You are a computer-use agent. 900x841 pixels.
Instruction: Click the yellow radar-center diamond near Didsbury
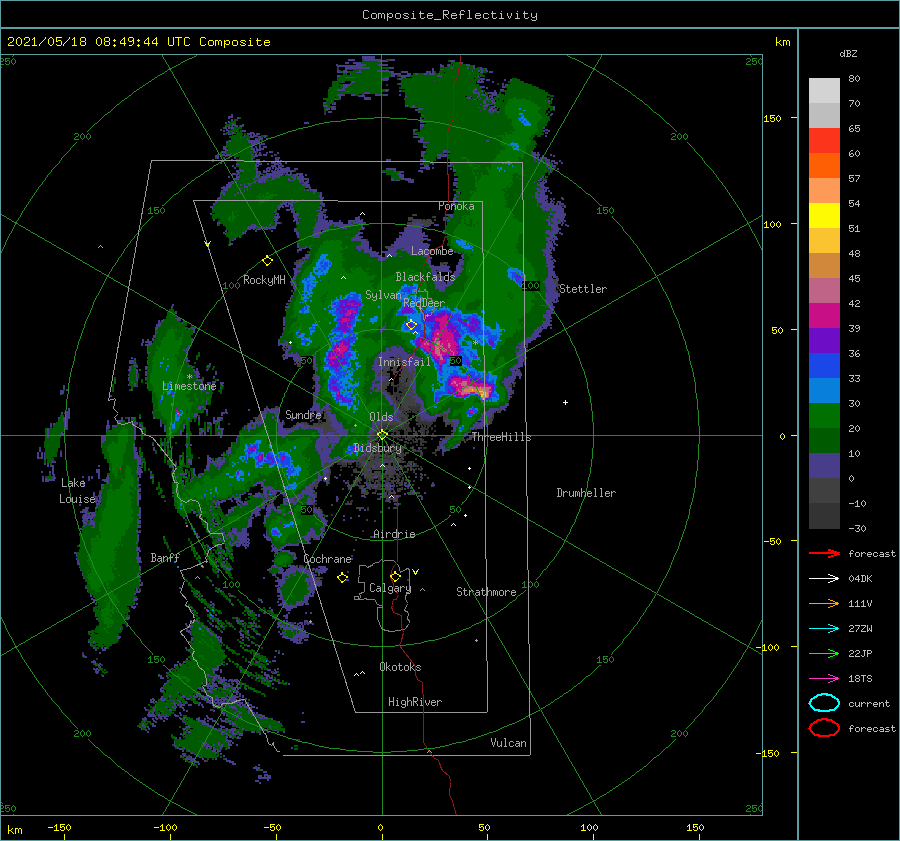pyautogui.click(x=382, y=435)
